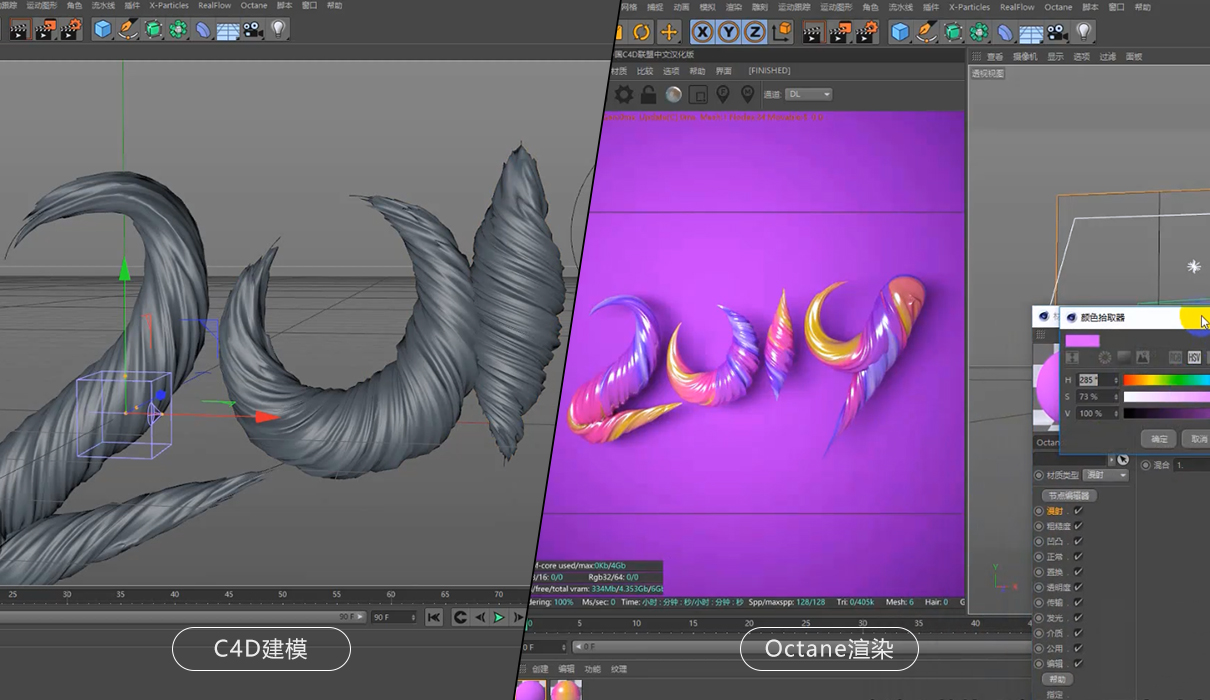
Task: Click the pink color swatch in picker
Action: coord(1082,341)
